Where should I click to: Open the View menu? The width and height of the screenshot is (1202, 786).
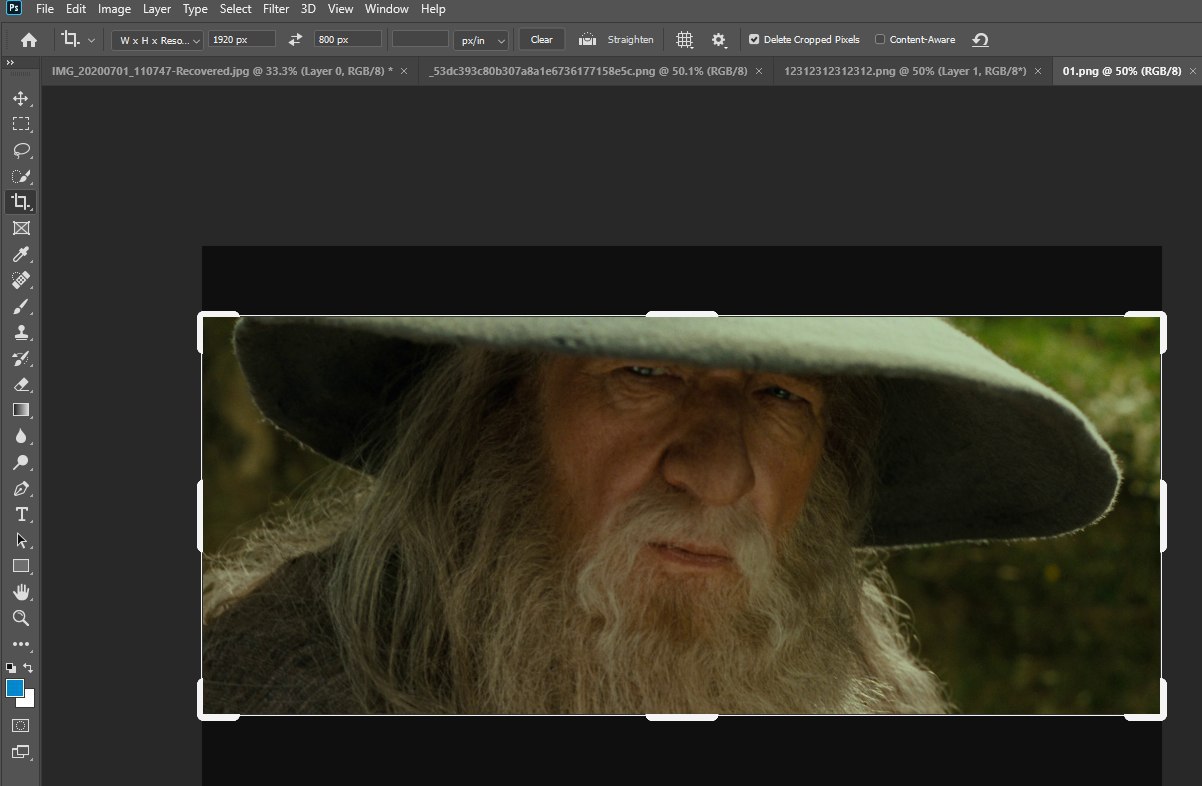(340, 9)
